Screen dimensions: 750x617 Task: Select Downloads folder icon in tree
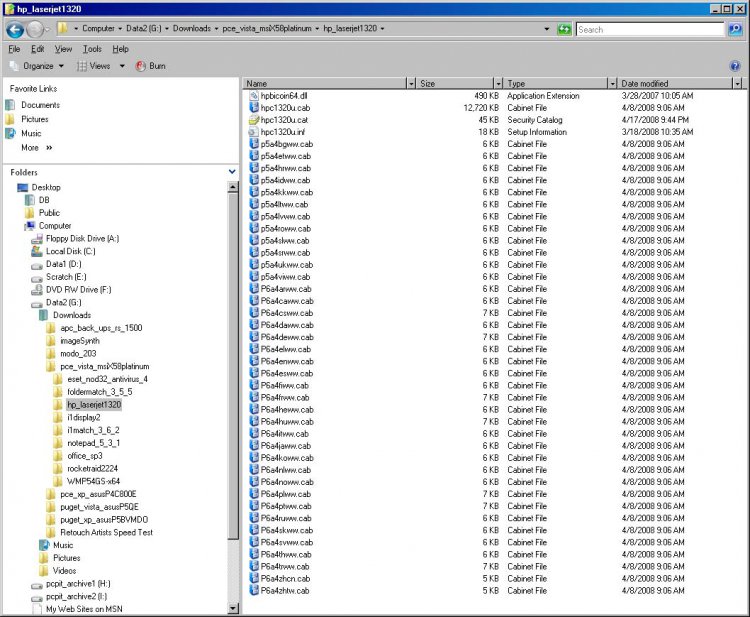(x=44, y=315)
